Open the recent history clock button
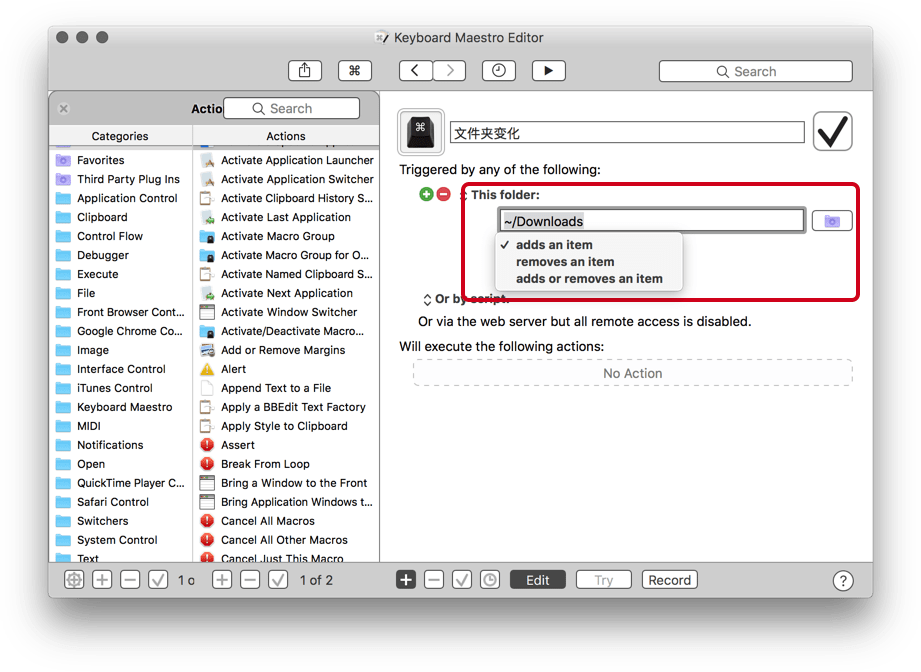The image size is (921, 672). point(498,70)
